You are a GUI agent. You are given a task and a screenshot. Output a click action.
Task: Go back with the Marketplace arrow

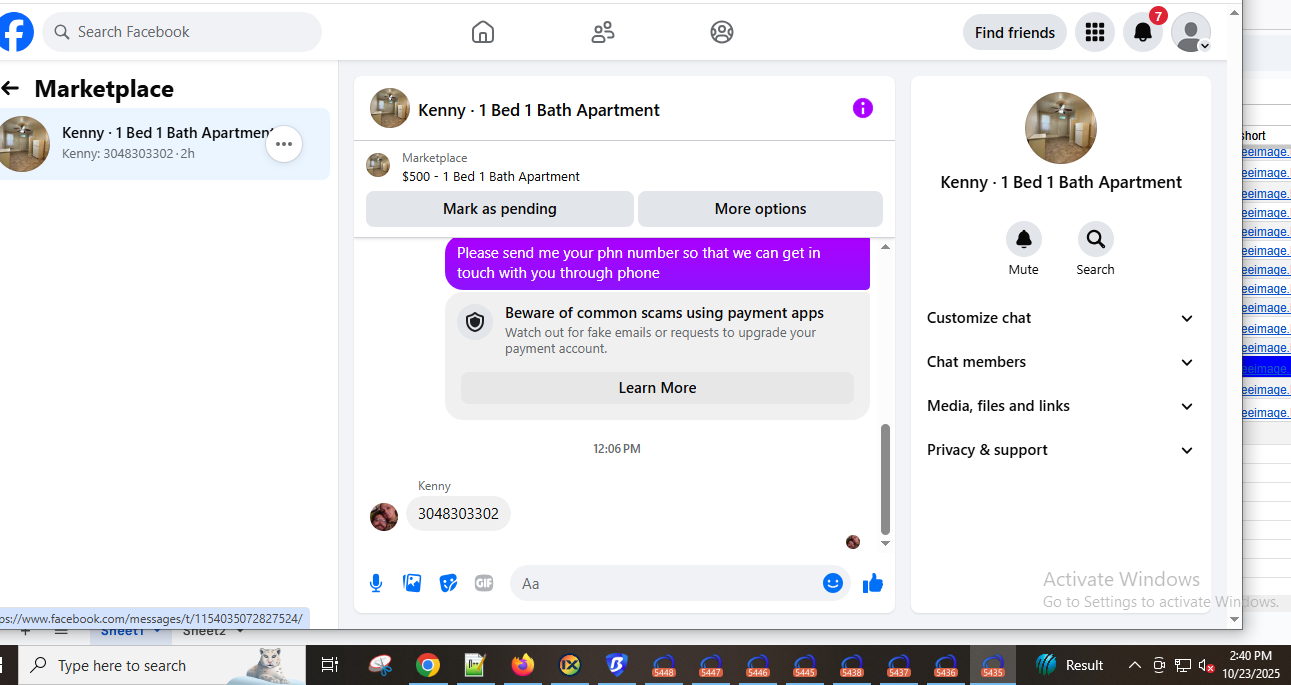tap(11, 89)
